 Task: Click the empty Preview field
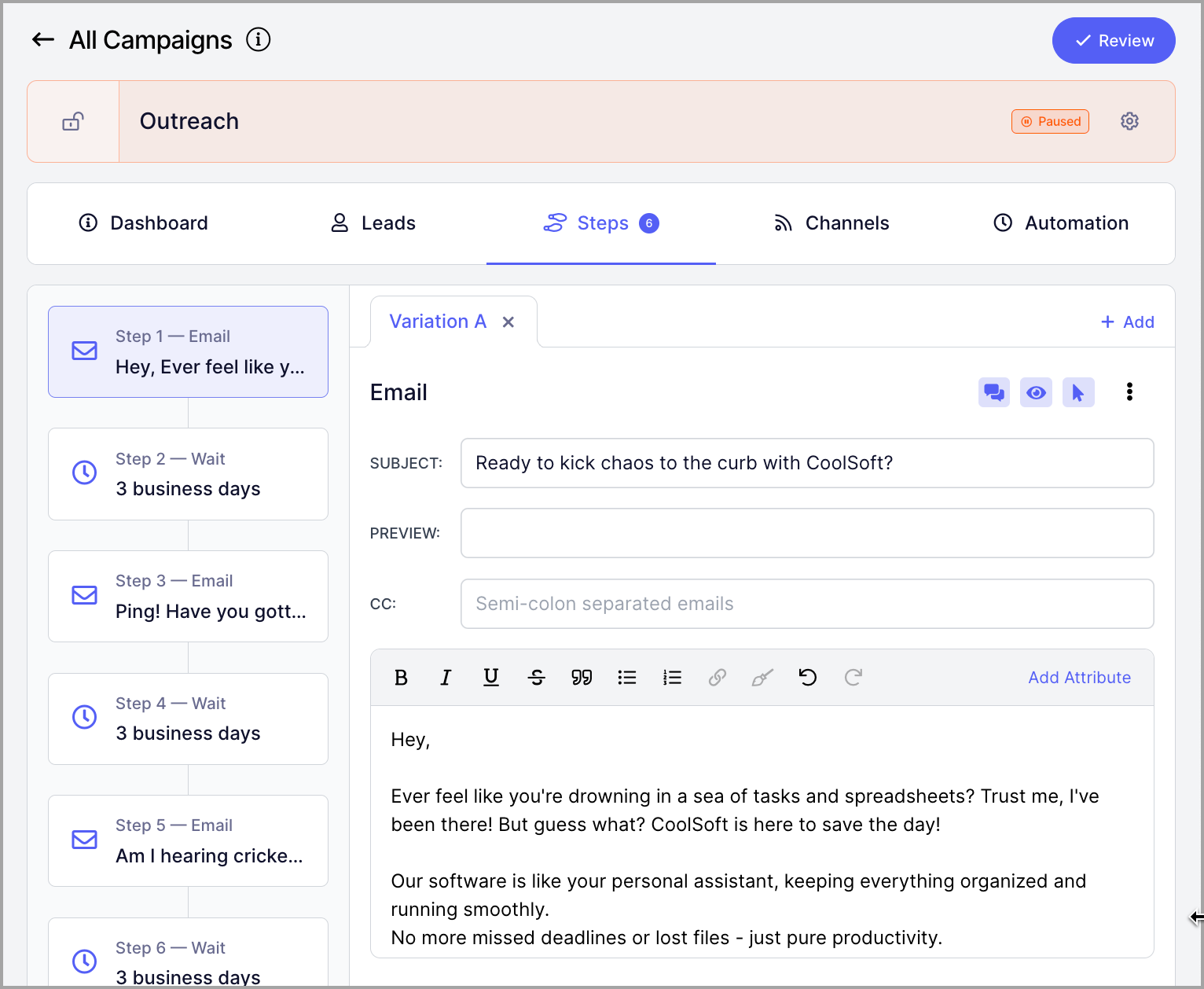(x=807, y=533)
